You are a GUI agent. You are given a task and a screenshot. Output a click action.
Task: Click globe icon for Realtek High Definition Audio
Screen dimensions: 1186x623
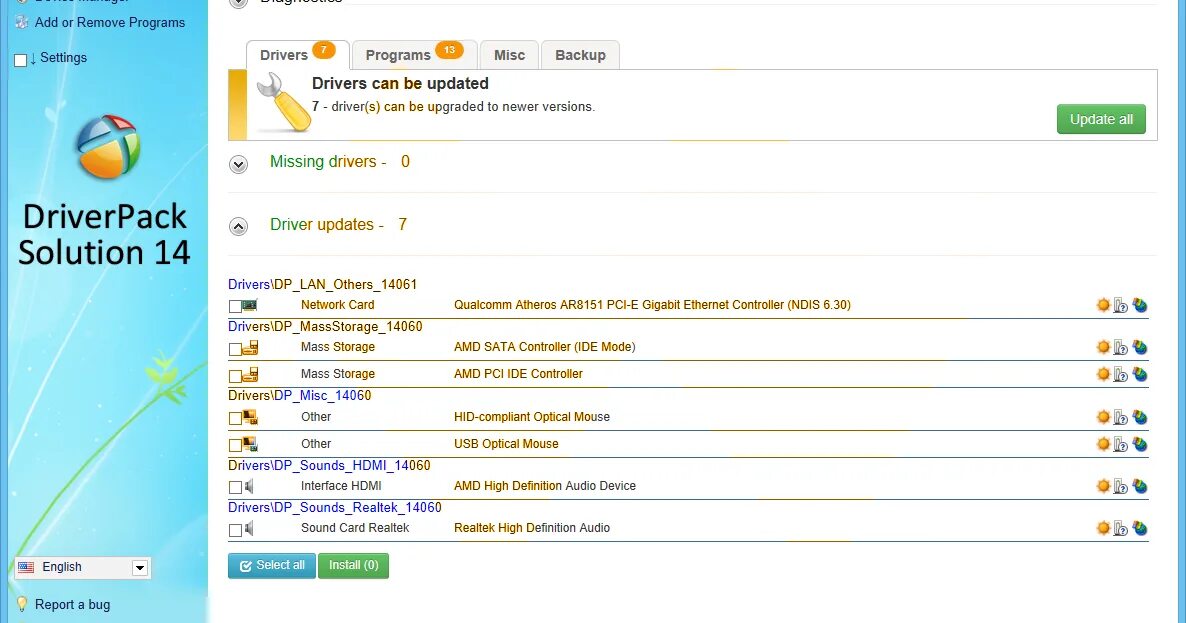(x=1140, y=528)
